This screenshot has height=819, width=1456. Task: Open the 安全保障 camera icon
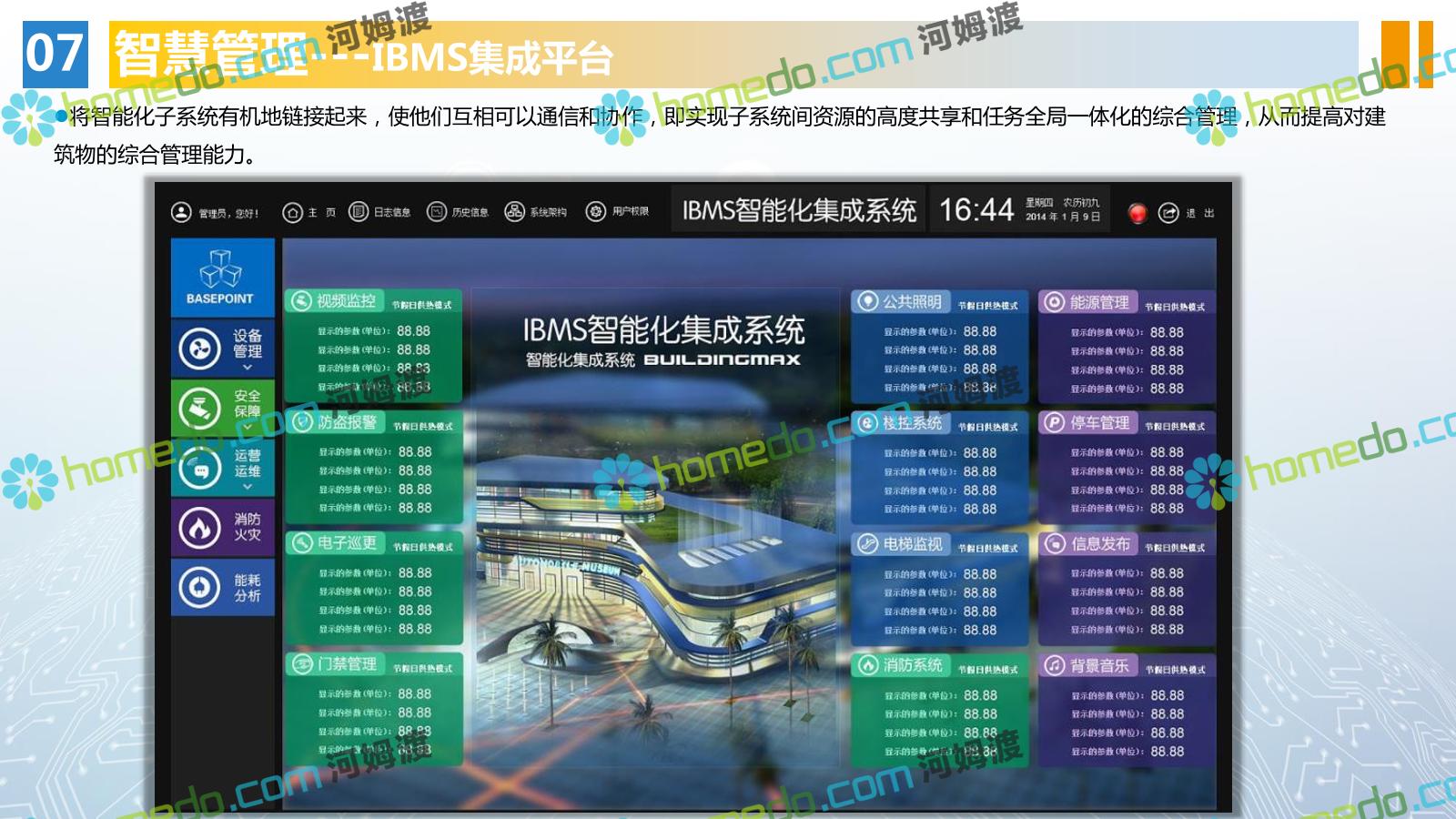(199, 408)
